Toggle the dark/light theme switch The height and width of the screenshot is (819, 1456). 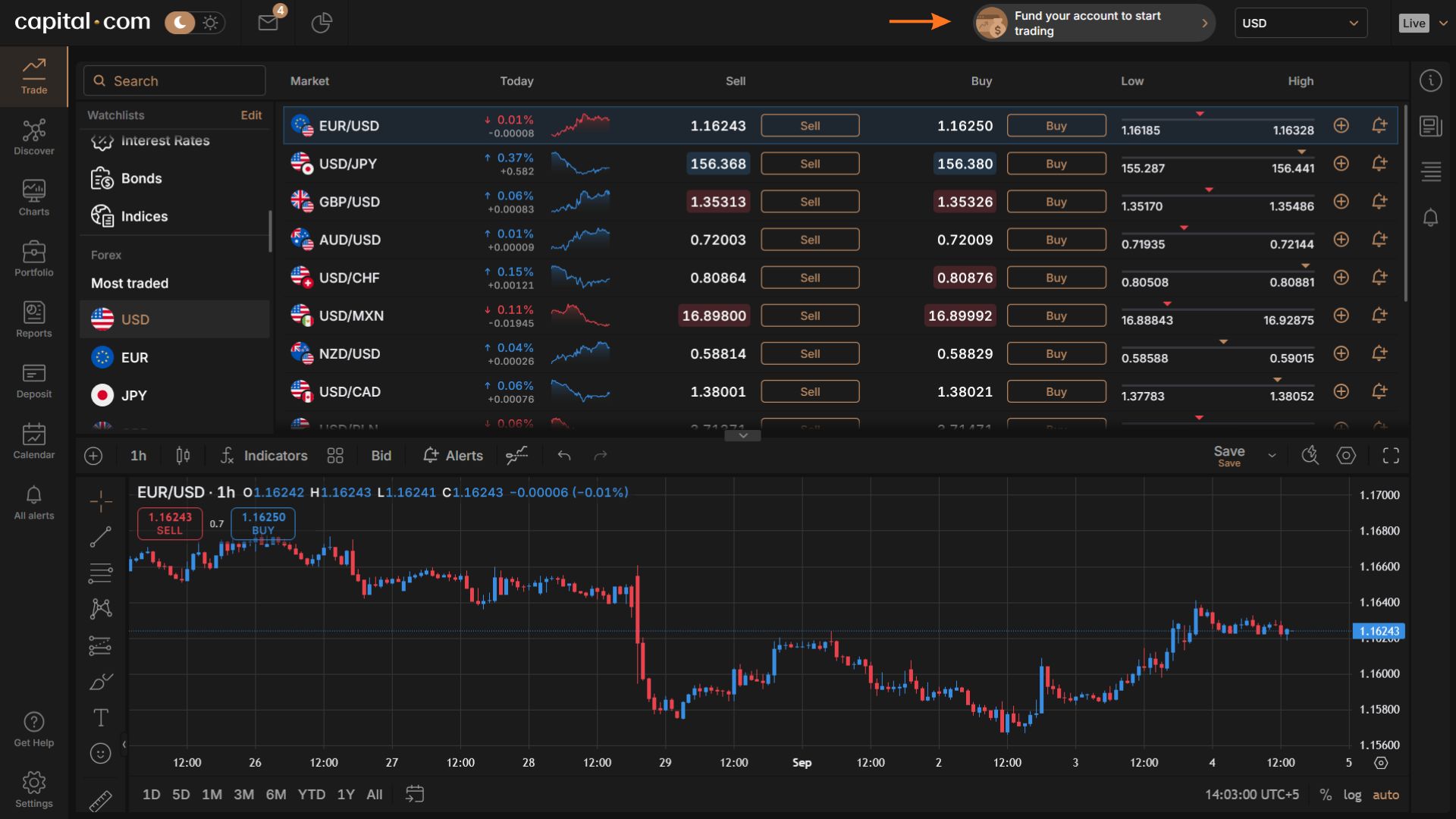[193, 23]
